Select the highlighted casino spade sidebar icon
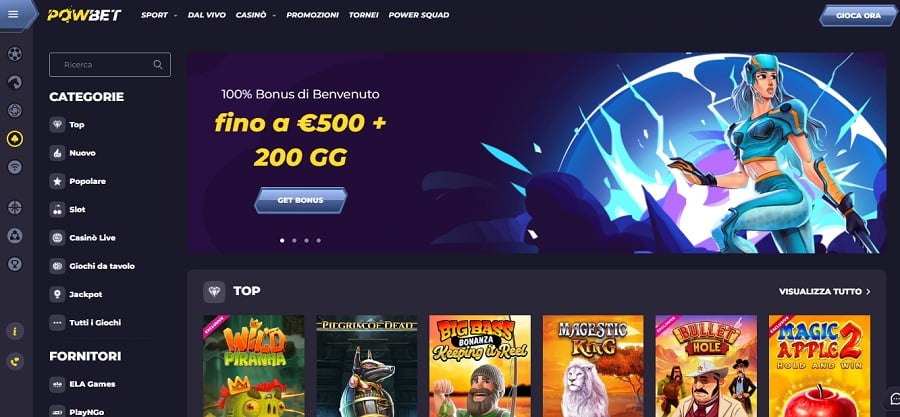The image size is (900, 417). (15, 139)
